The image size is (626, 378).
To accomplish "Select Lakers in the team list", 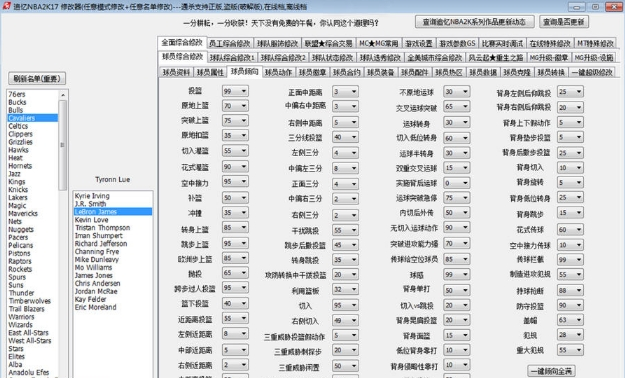I will tap(18, 197).
